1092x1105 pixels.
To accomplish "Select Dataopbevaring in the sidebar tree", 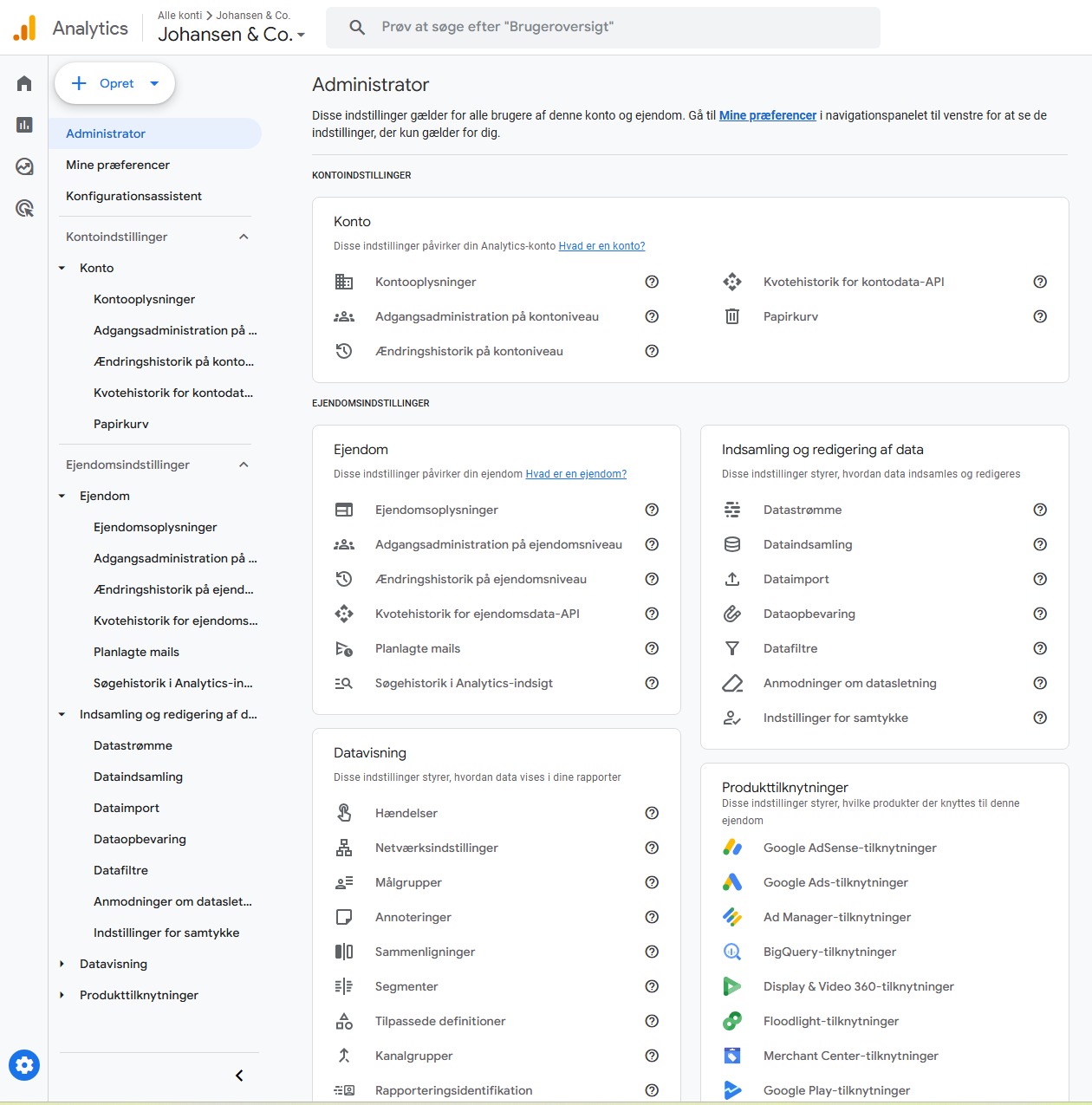I will click(140, 839).
